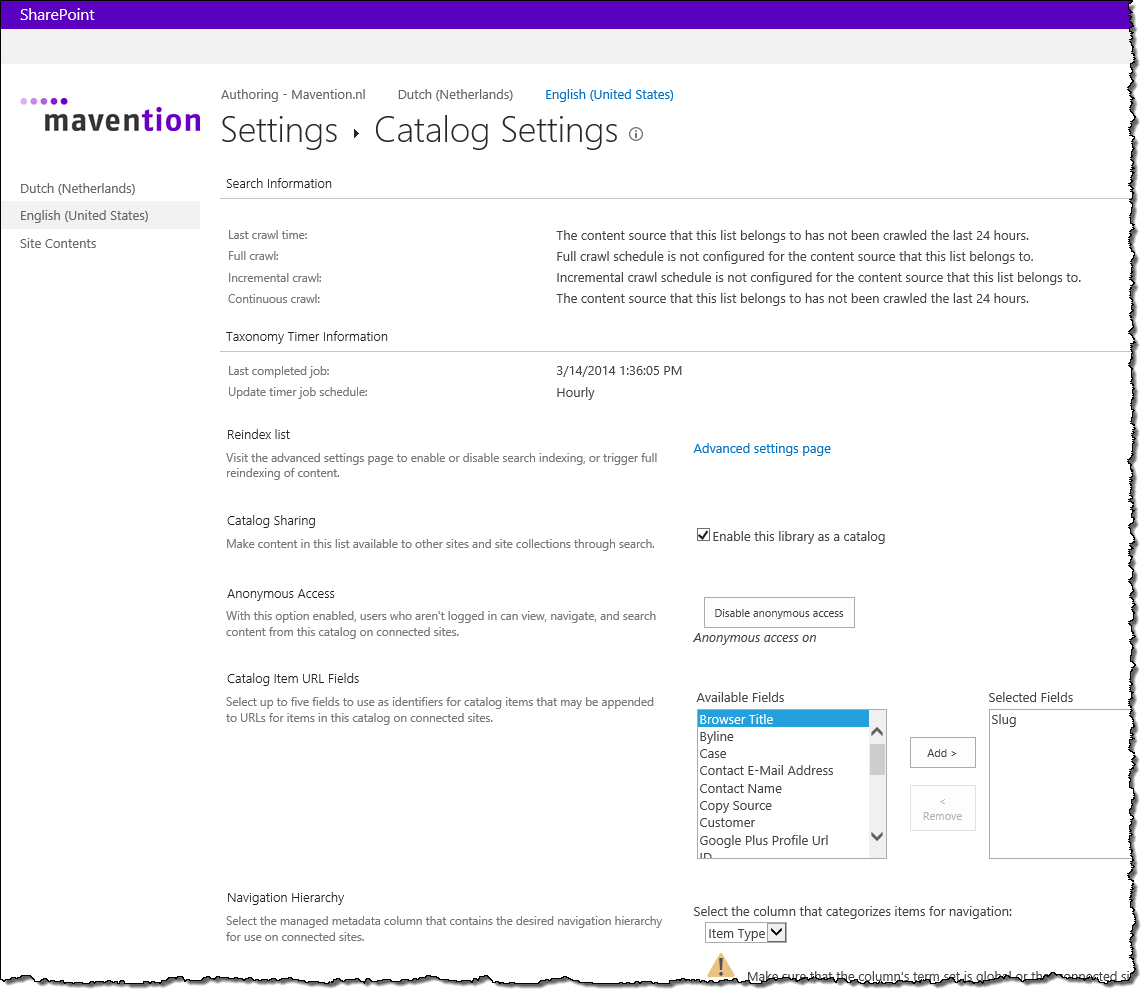This screenshot has width=1146, height=994.
Task: Toggle Enable this library as a catalog
Action: pyautogui.click(x=703, y=535)
